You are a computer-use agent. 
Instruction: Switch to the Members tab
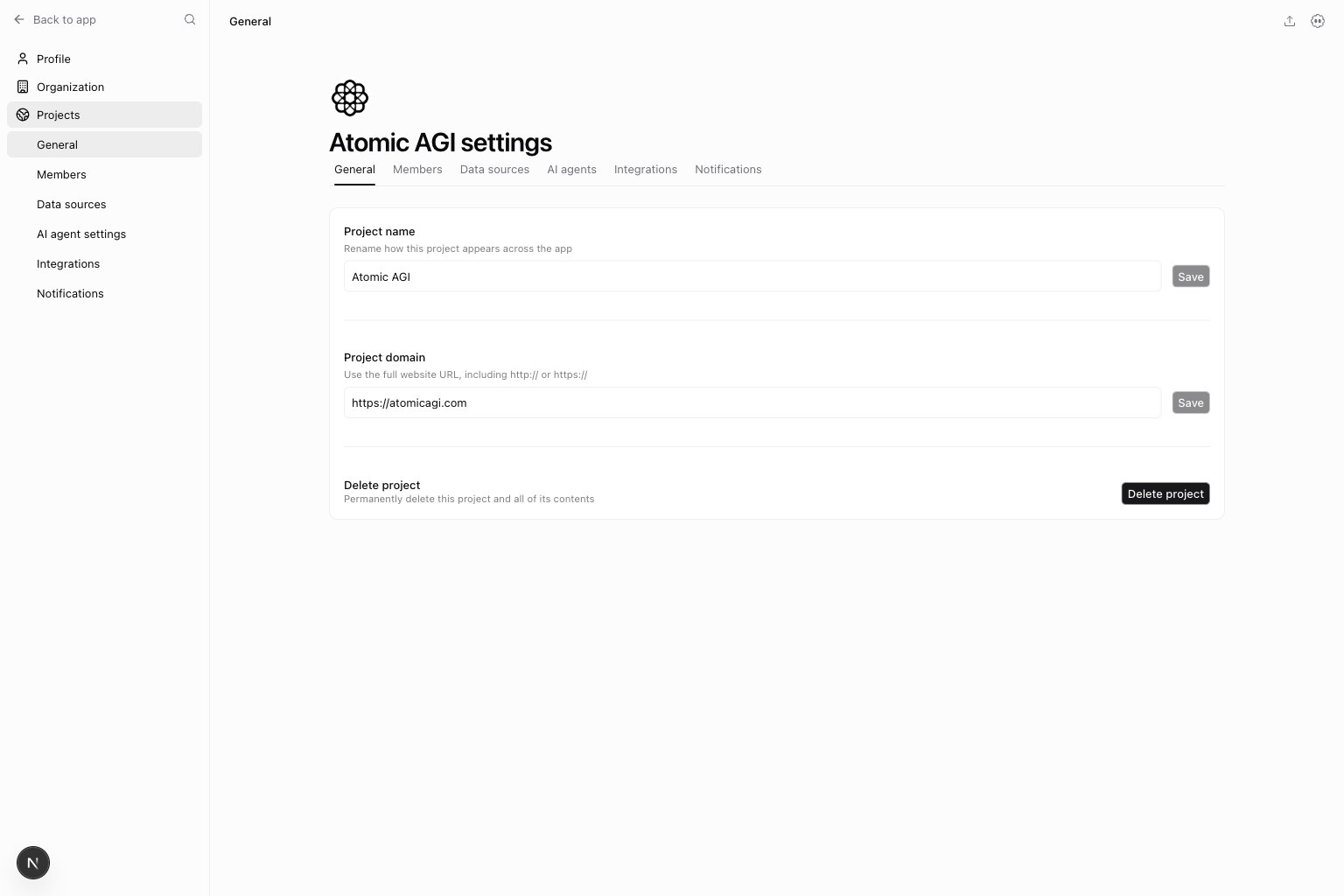tap(417, 170)
